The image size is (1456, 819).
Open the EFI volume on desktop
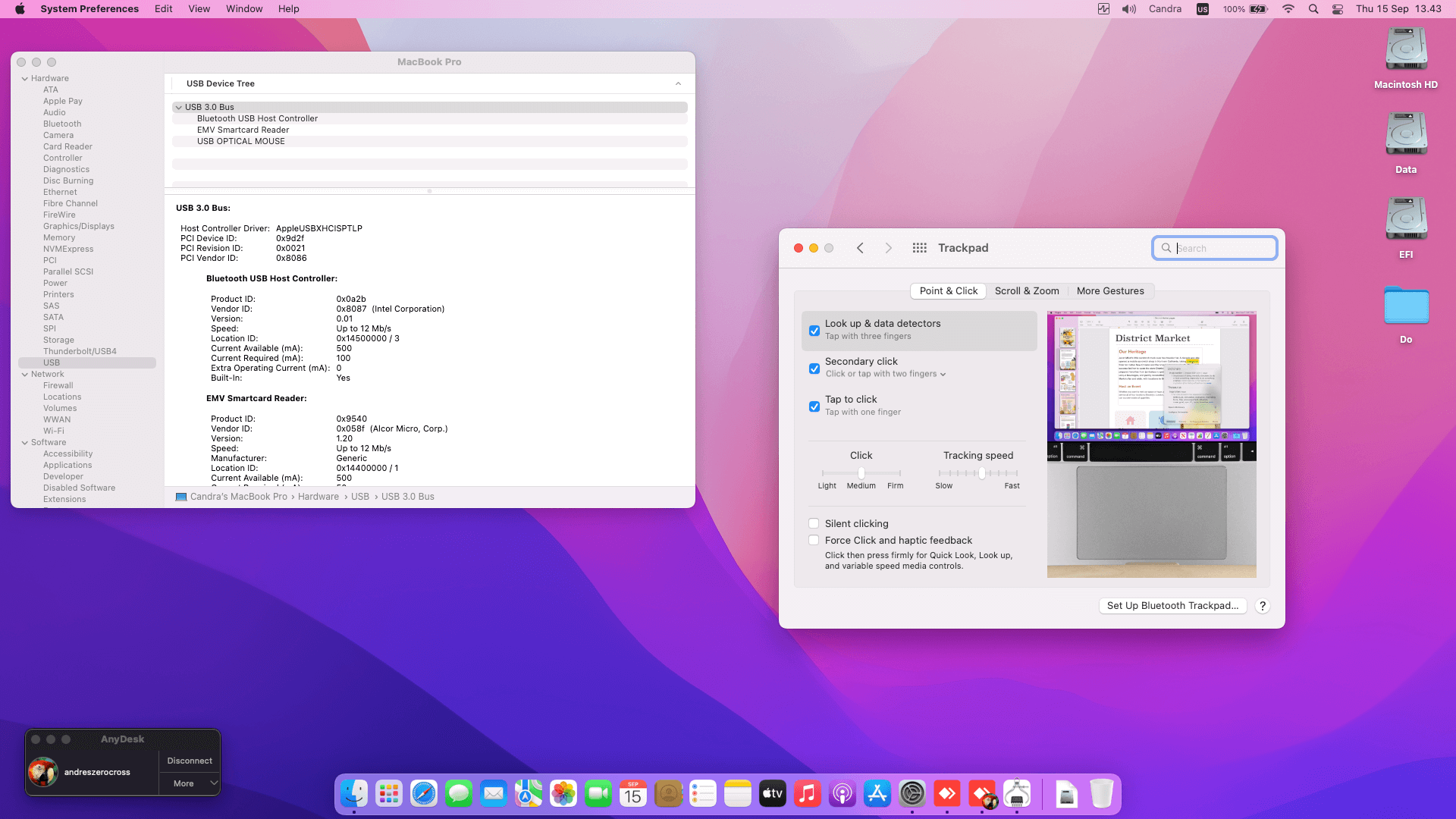1406,227
